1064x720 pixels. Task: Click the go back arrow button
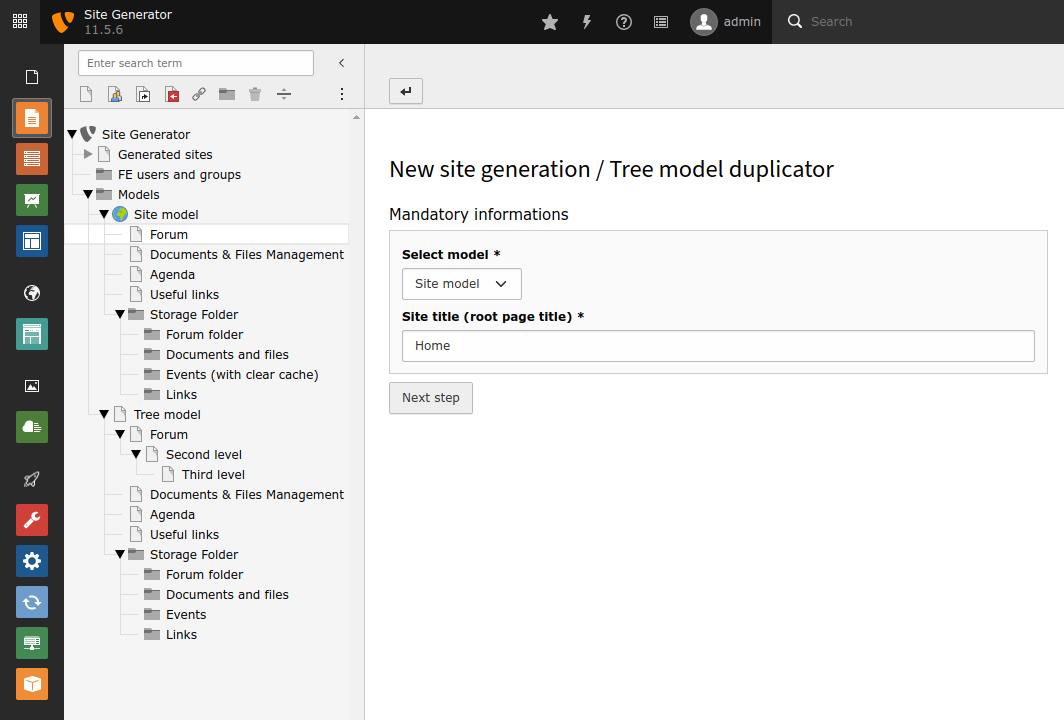[x=406, y=91]
